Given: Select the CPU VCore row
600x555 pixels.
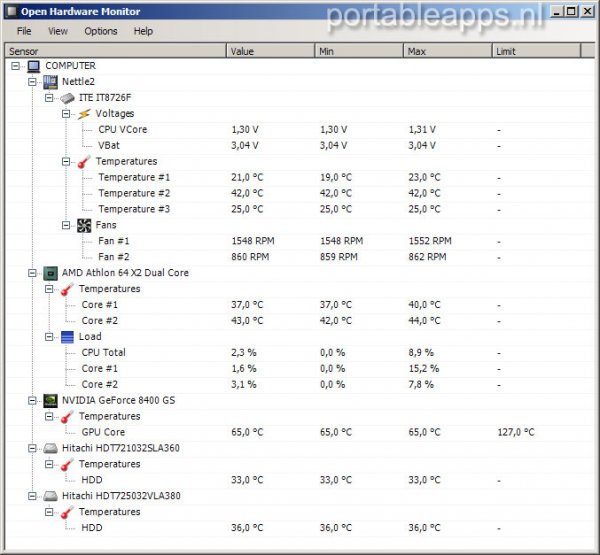Looking at the screenshot, I should coord(300,130).
